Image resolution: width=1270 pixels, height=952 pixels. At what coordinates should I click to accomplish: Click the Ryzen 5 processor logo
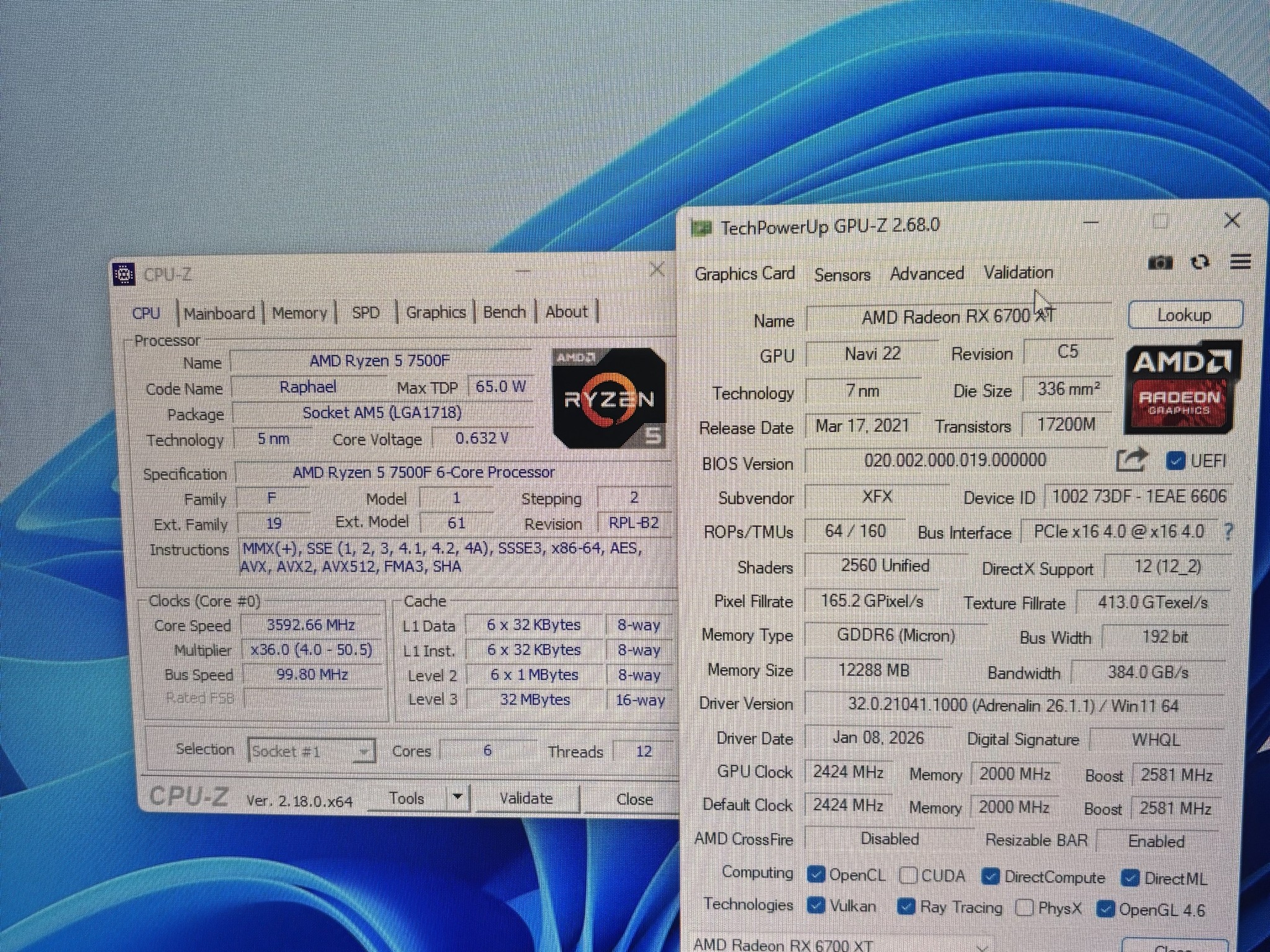tap(608, 398)
